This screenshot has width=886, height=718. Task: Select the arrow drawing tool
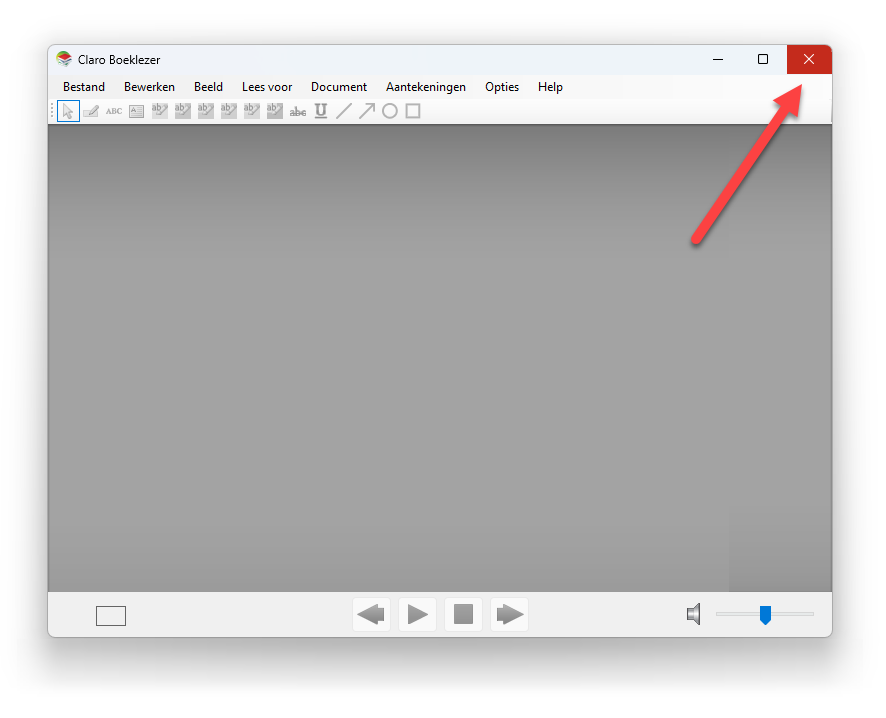pos(367,111)
